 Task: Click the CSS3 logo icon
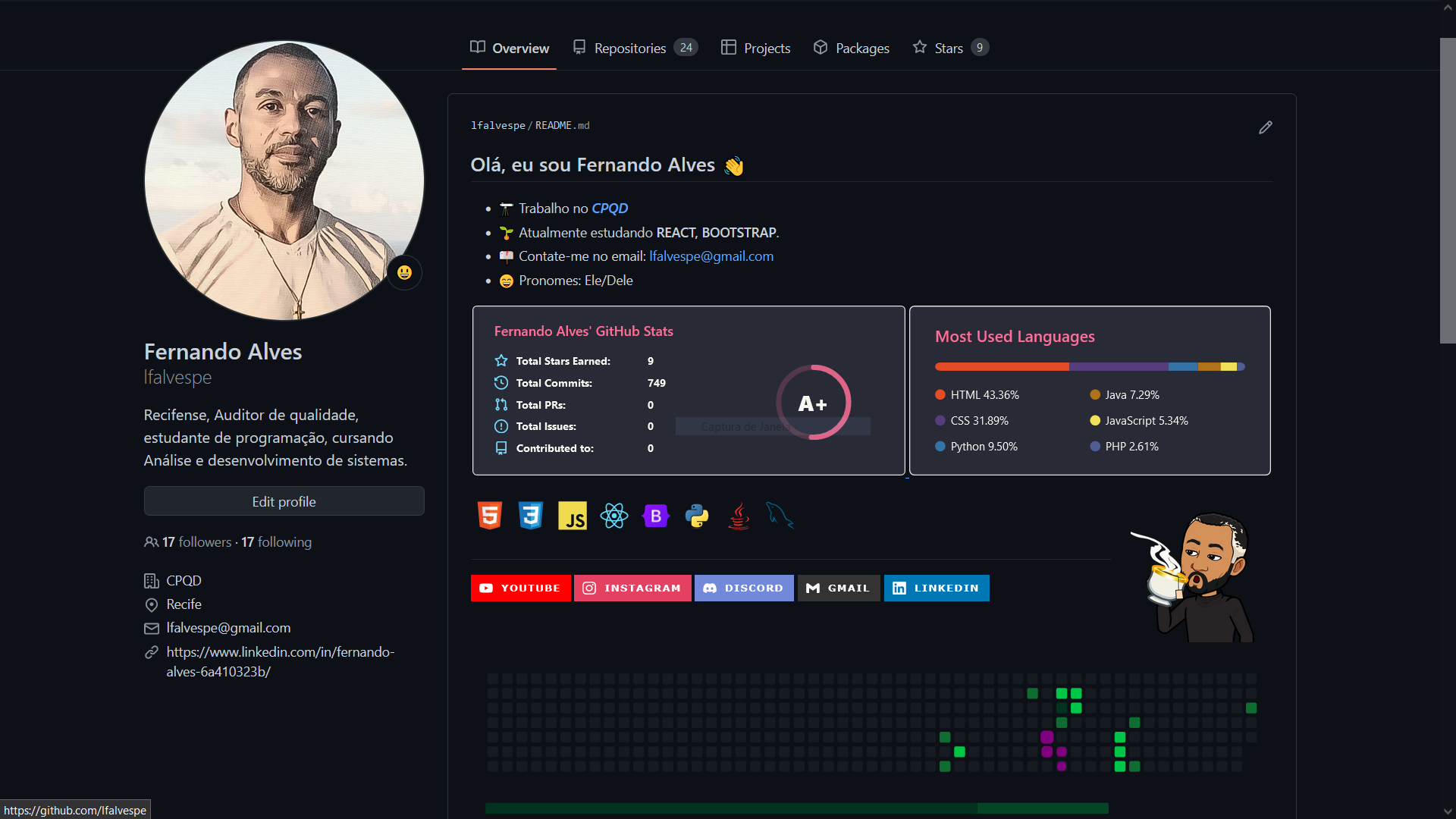pos(531,516)
